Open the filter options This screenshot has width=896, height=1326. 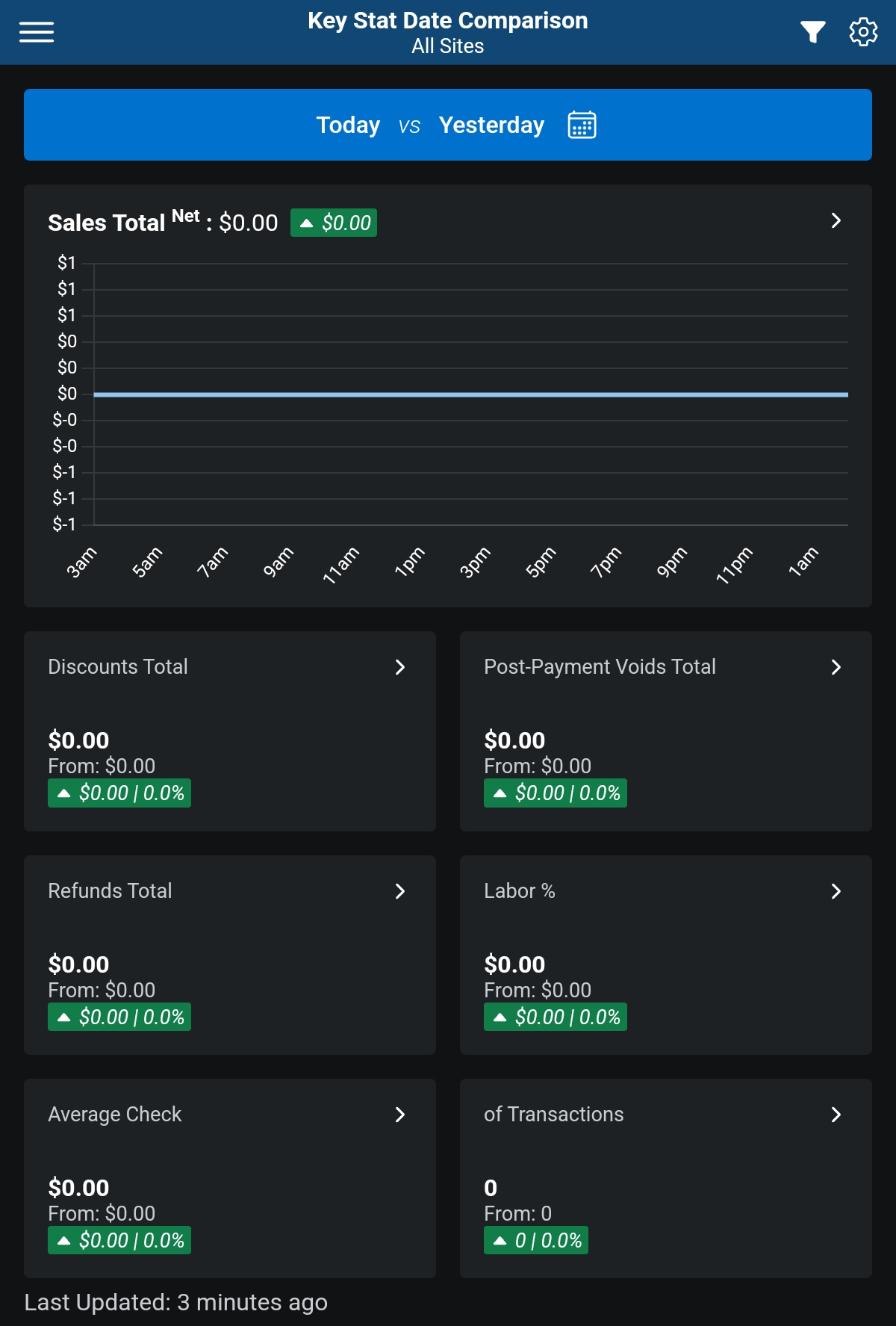(812, 32)
